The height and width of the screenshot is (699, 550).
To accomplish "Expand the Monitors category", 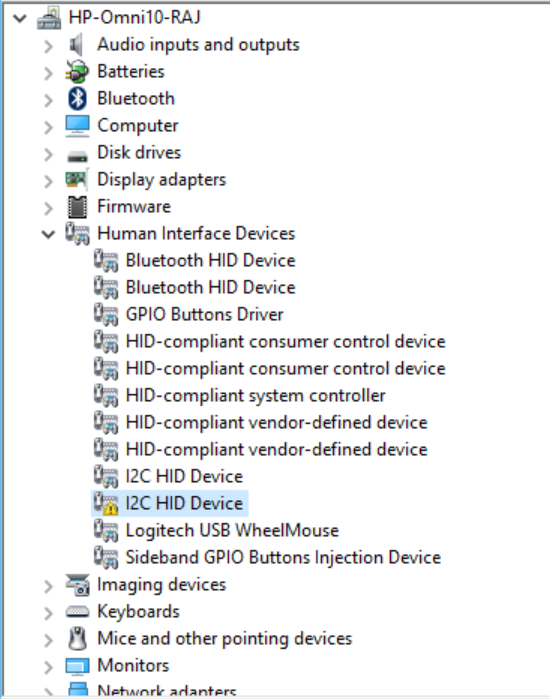I will point(49,666).
